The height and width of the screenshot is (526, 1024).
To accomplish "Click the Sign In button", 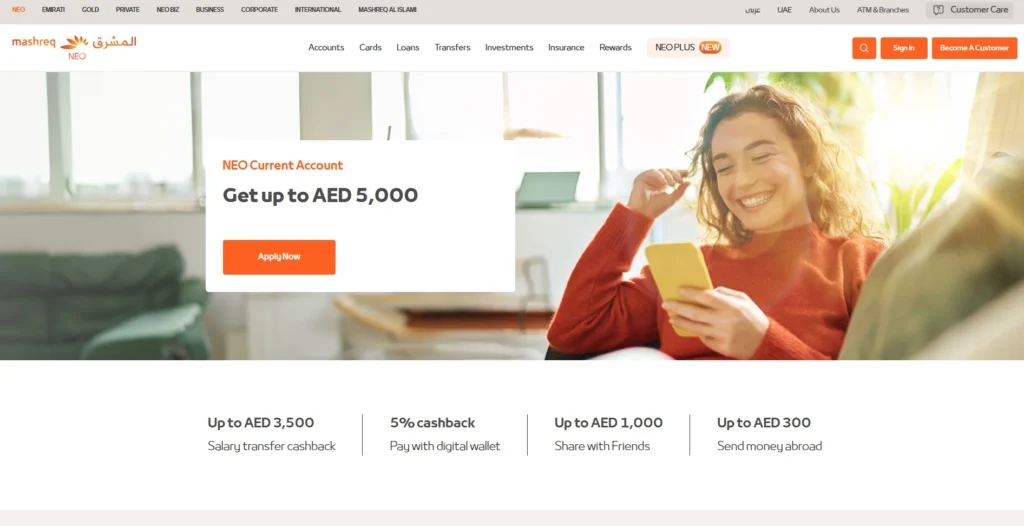I will pos(904,48).
